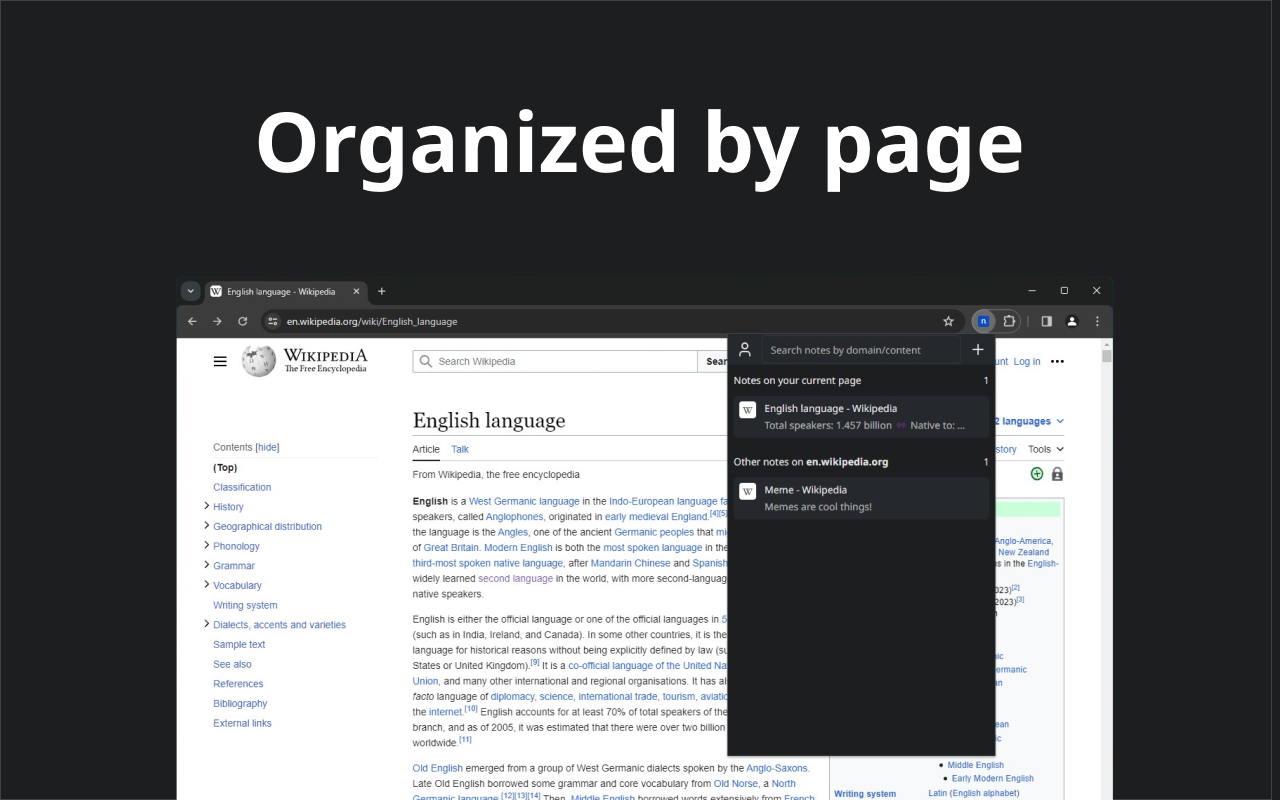Image resolution: width=1280 pixels, height=800 pixels.
Task: Open the West Germanic language link
Action: (524, 501)
